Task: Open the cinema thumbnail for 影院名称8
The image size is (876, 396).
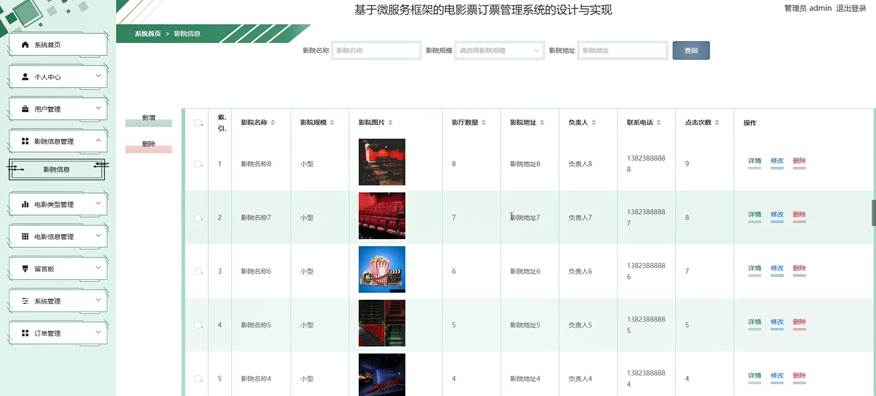Action: pos(382,162)
